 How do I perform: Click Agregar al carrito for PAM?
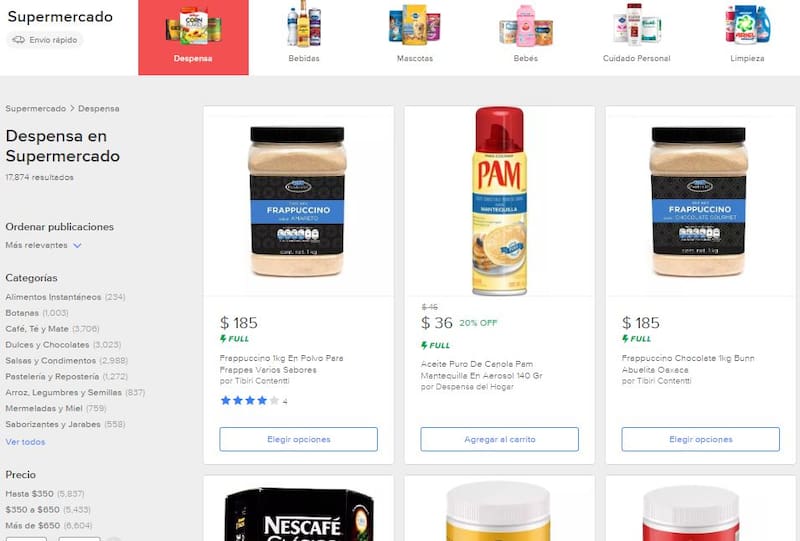point(499,439)
